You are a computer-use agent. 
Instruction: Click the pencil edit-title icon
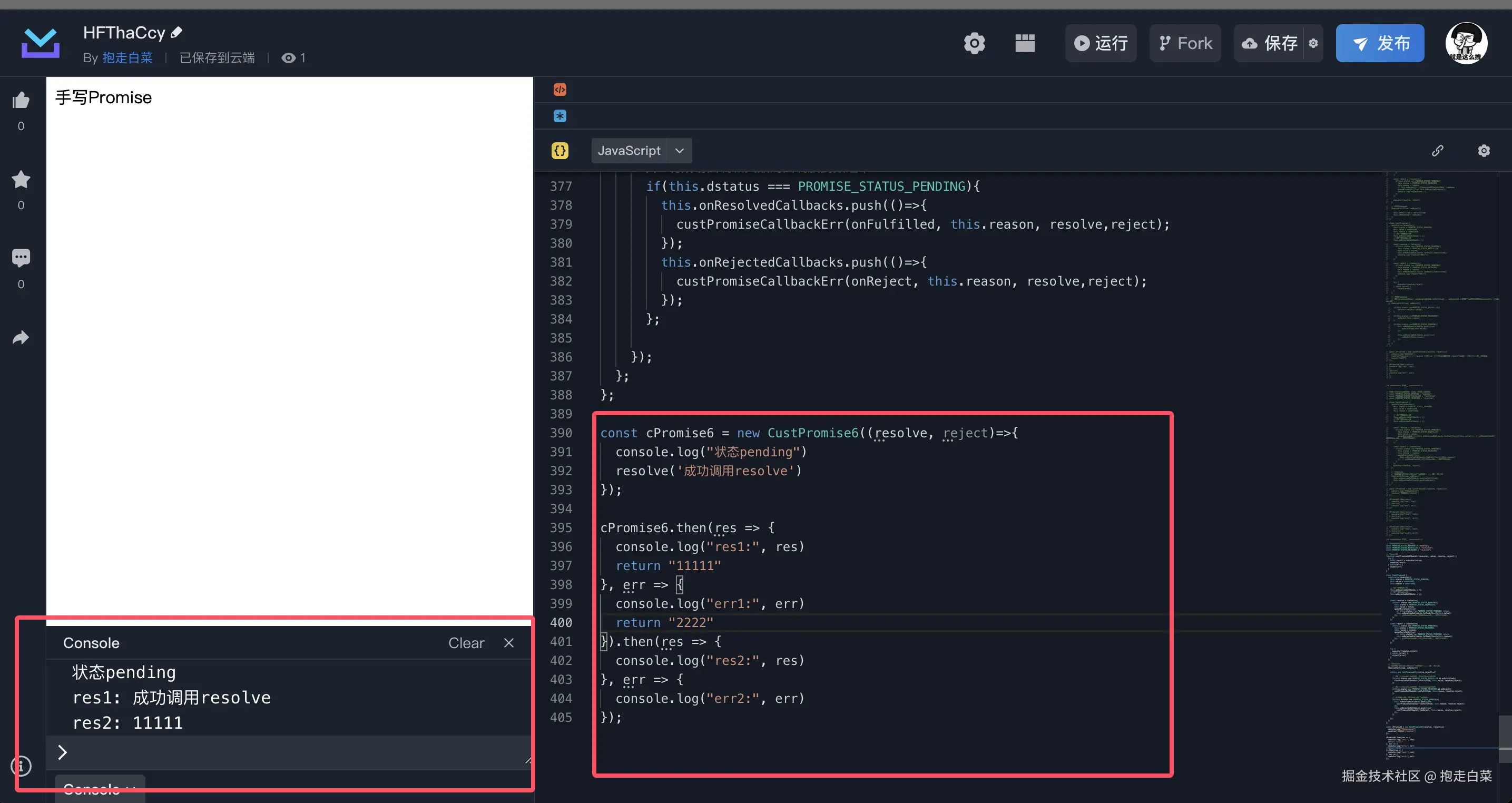tap(176, 32)
